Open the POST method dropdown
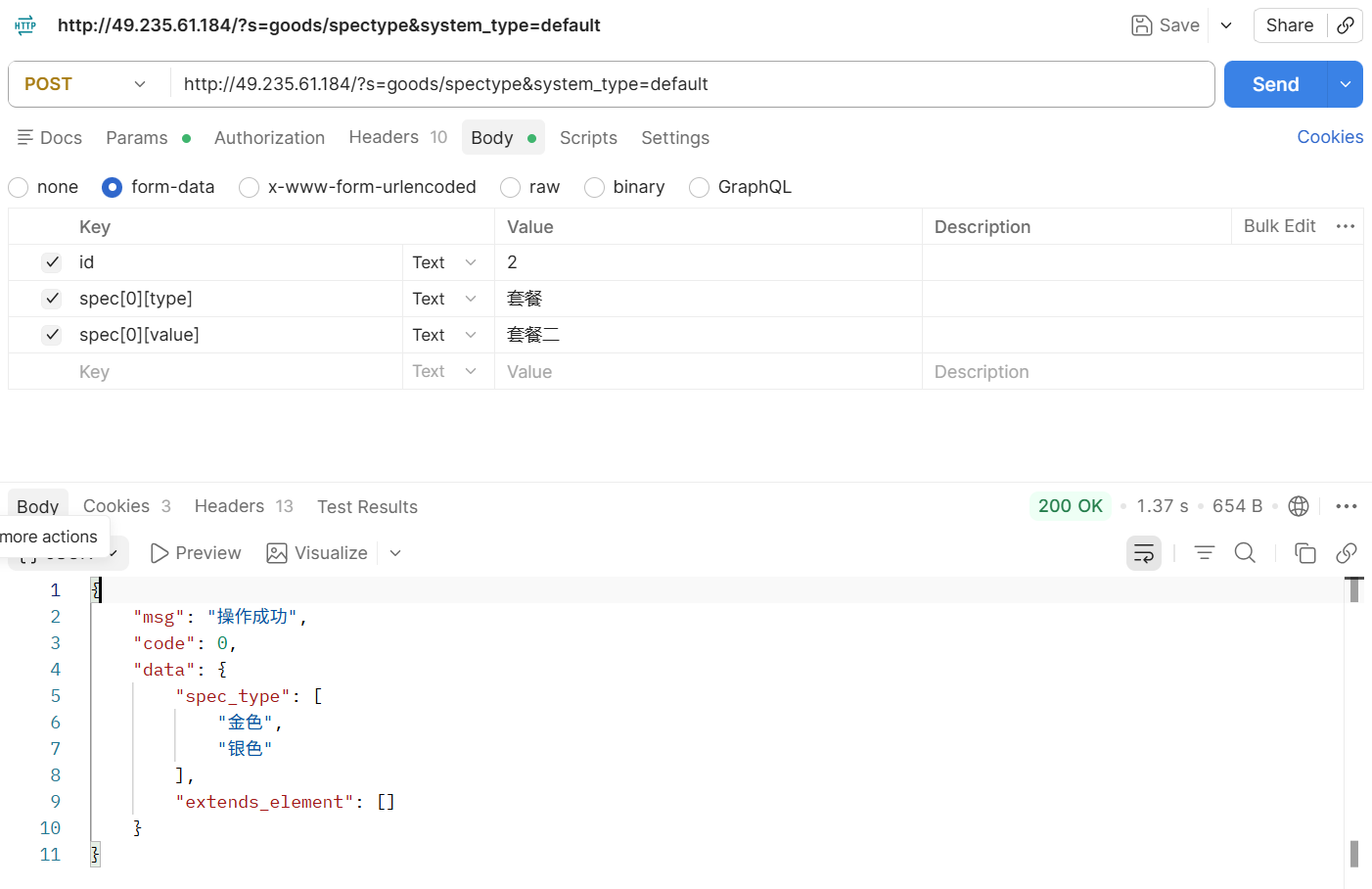Viewport: 1372px width, 889px height. [x=86, y=84]
